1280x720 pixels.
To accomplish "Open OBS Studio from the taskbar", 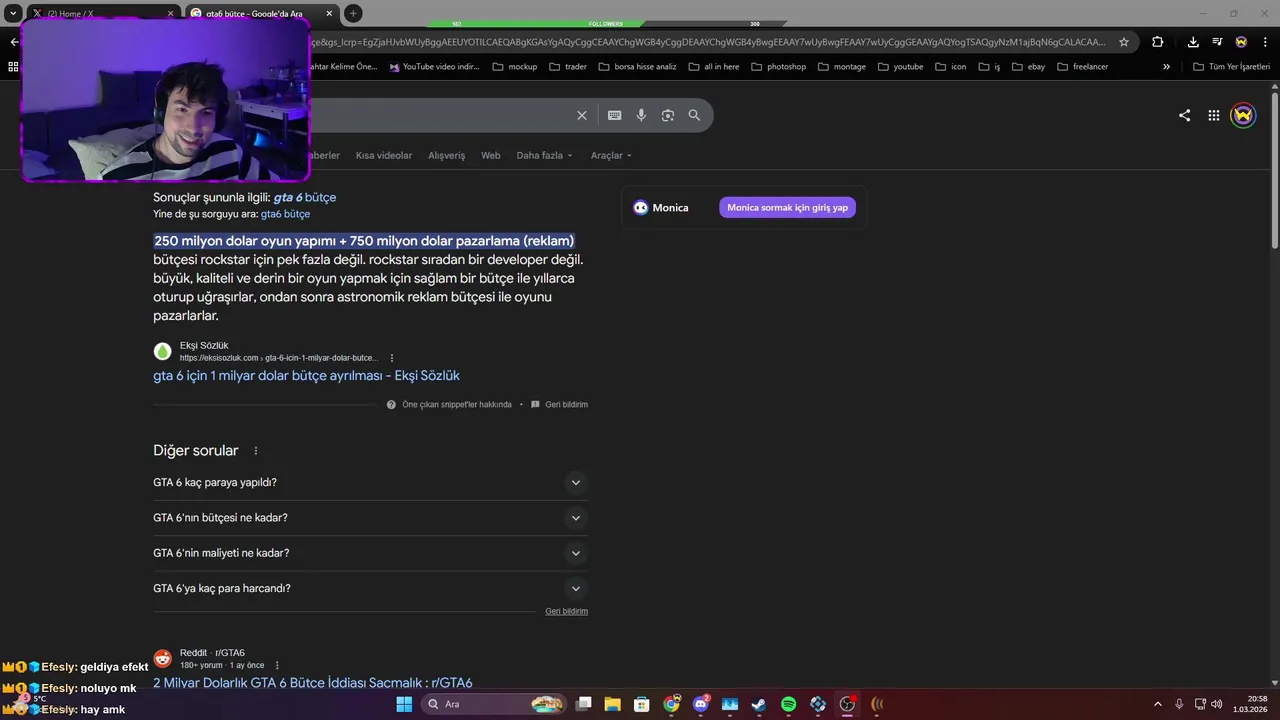I will tap(847, 704).
